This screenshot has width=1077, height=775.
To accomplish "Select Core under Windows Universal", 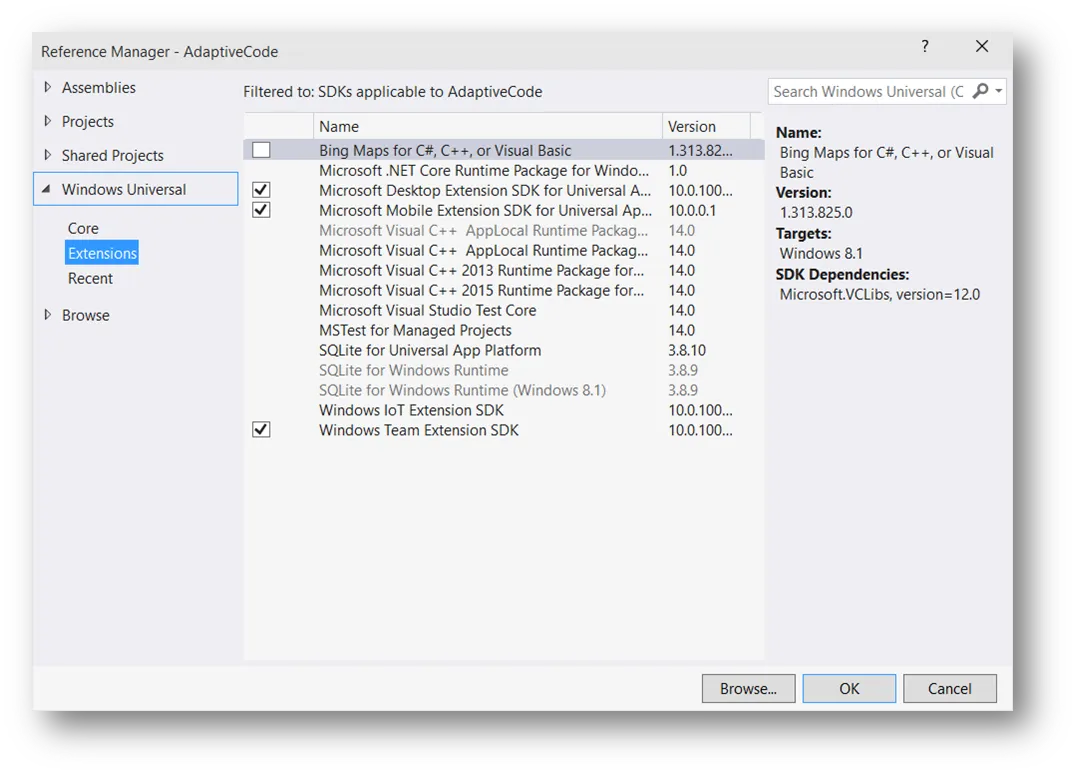I will tap(83, 228).
